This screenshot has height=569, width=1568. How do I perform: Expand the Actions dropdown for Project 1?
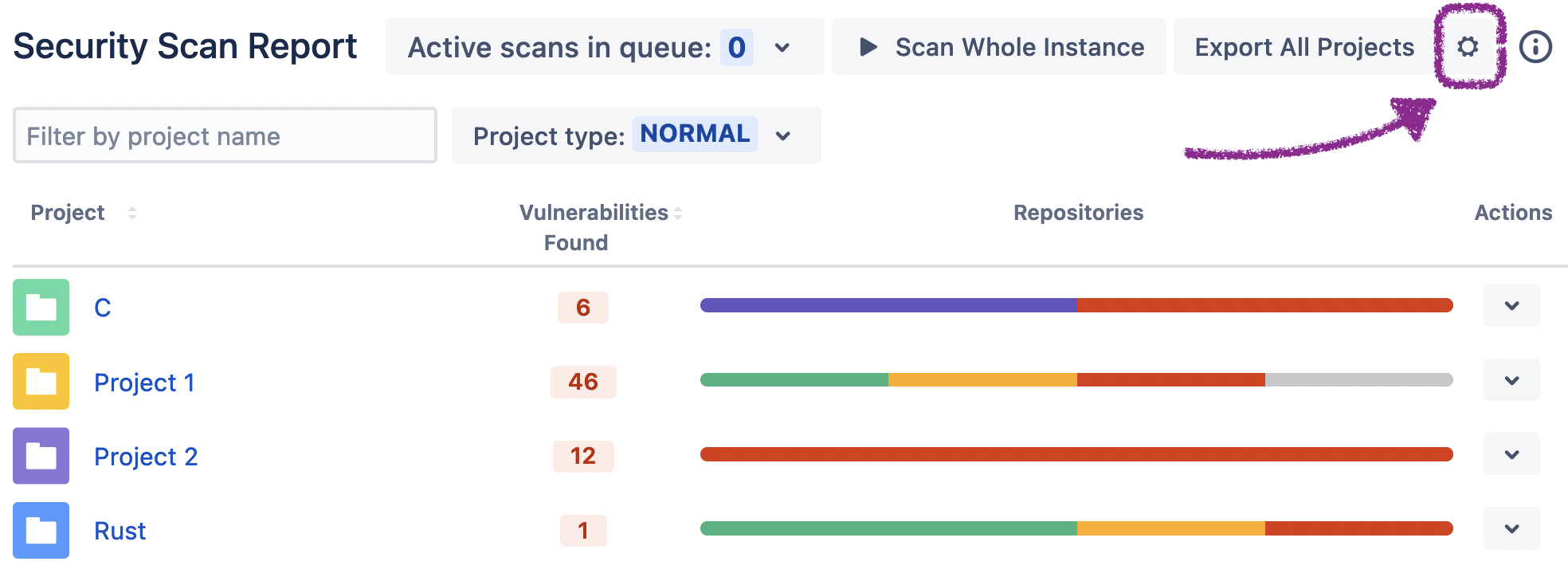coord(1511,380)
